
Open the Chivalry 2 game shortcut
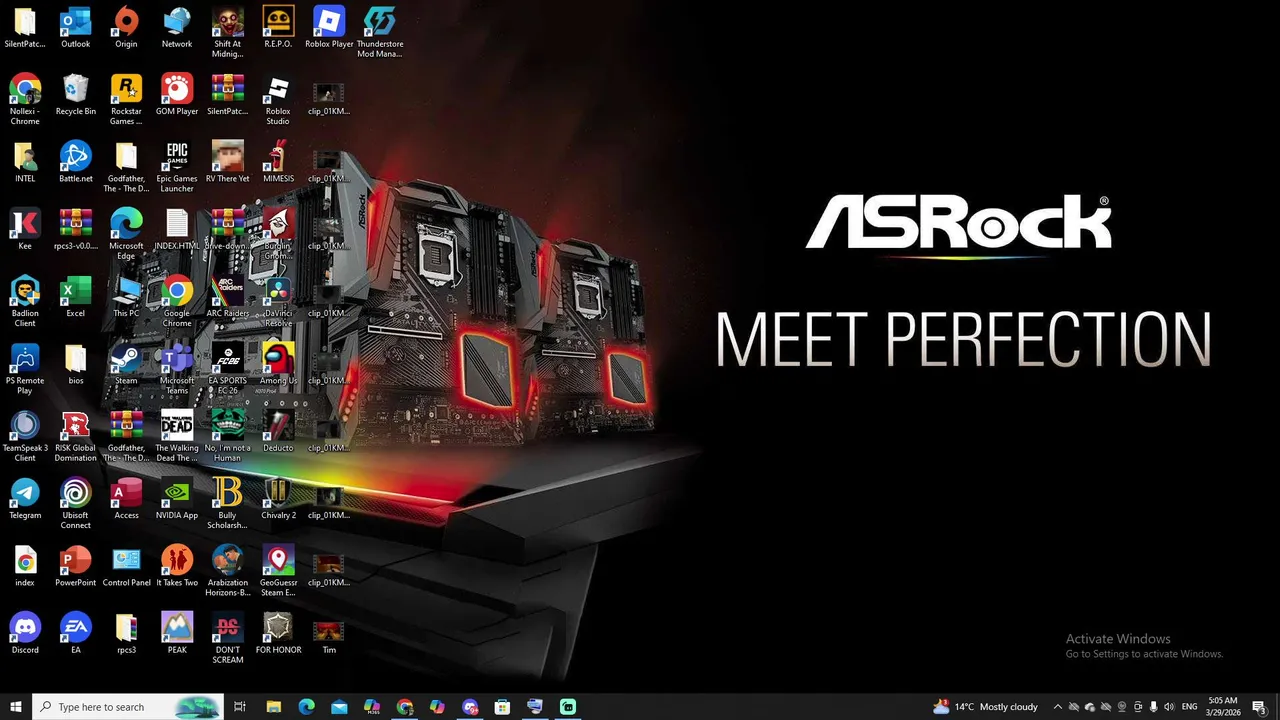[278, 498]
